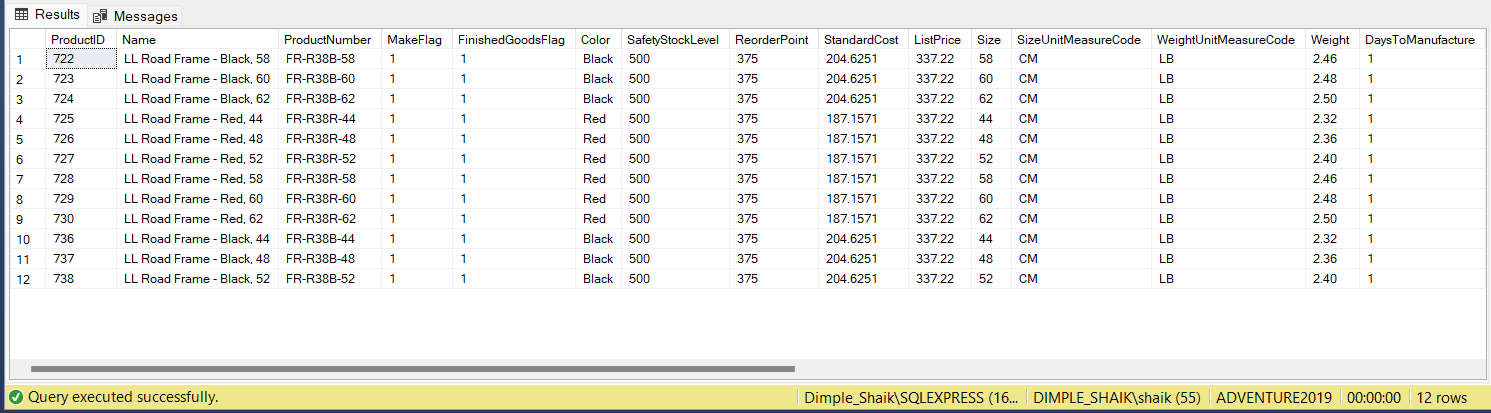Click the Name column header
Viewport: 1491px width, 413px height.
click(x=138, y=40)
